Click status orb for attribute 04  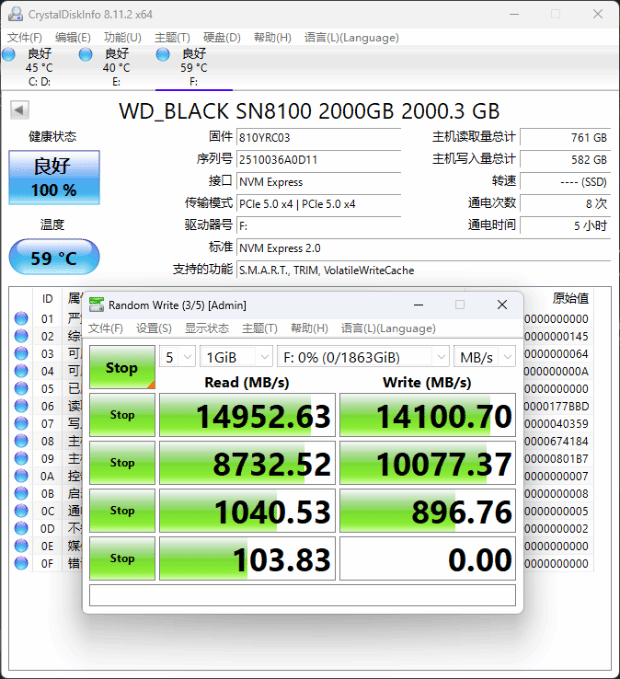(21, 371)
